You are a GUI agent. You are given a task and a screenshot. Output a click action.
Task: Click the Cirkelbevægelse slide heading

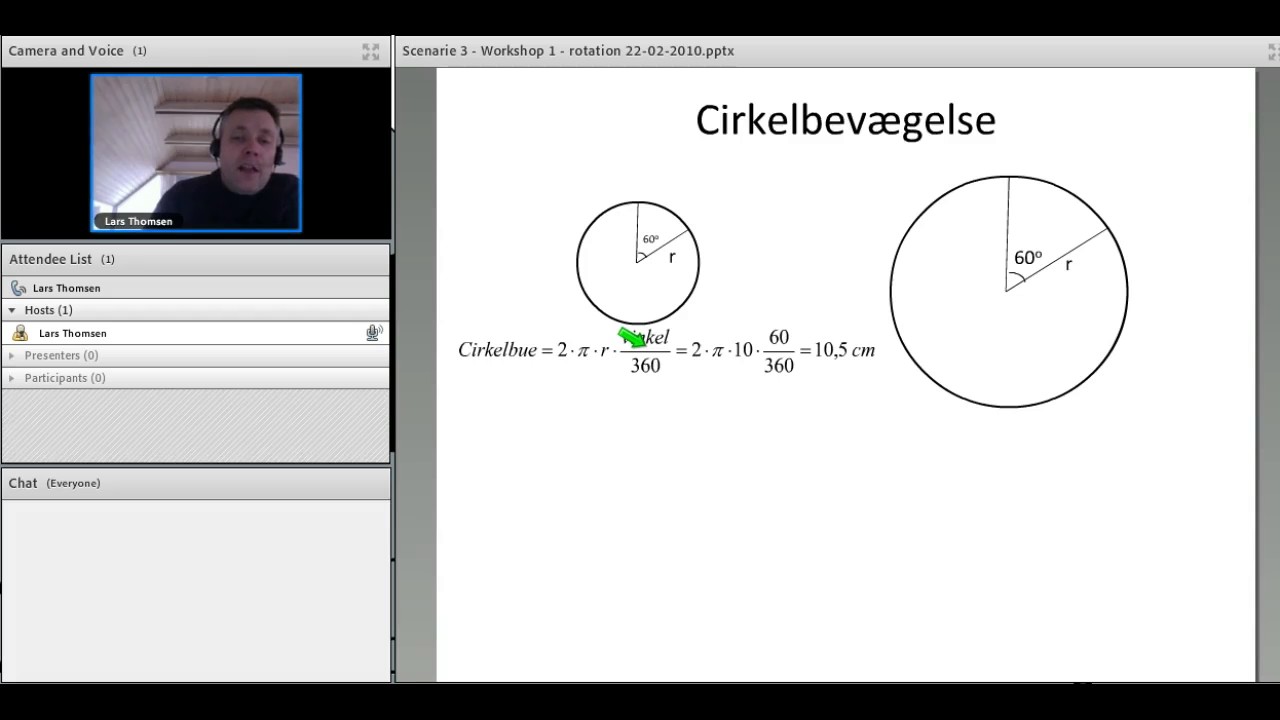coord(845,120)
